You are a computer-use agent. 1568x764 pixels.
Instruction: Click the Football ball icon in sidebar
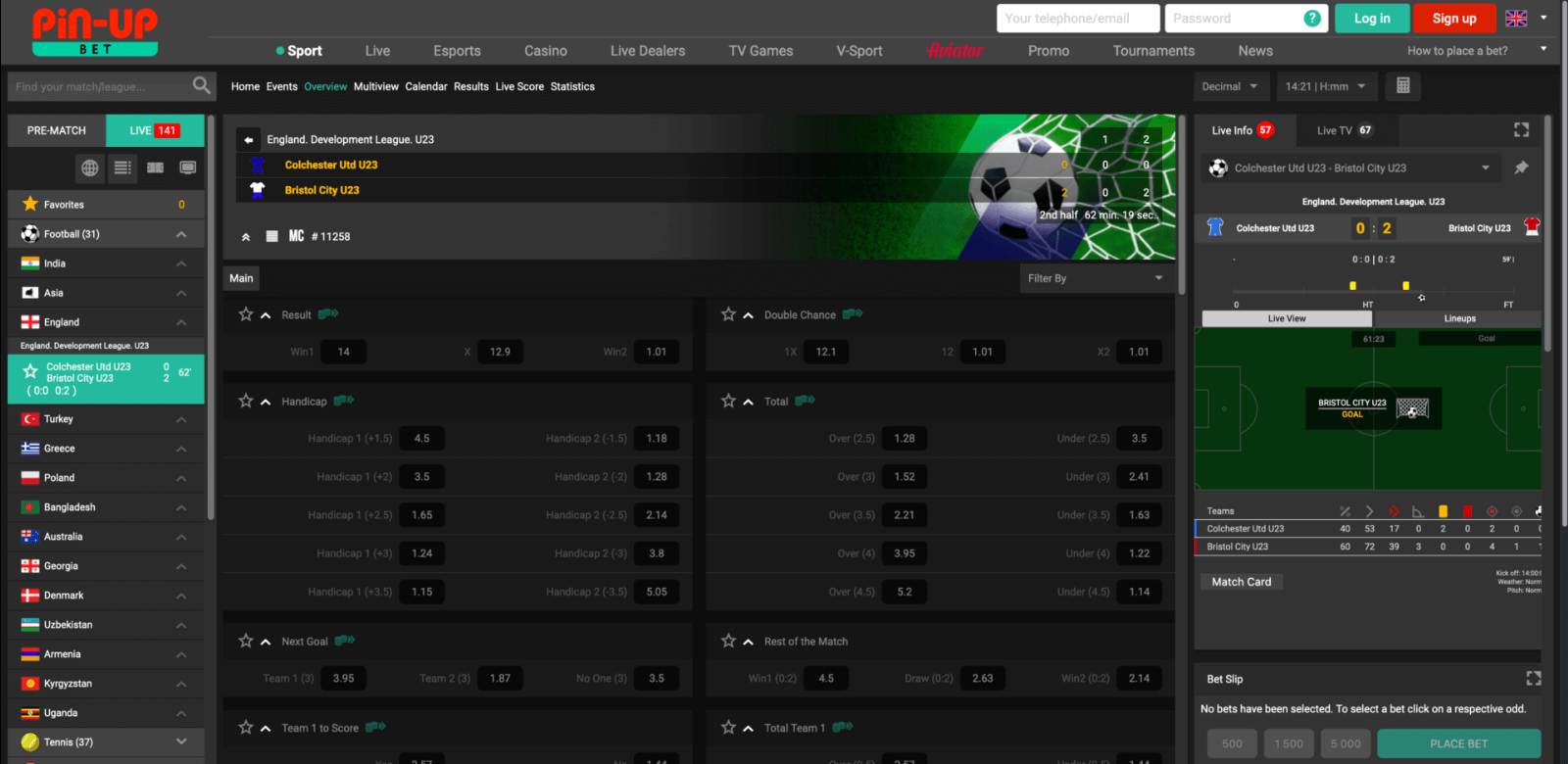click(30, 233)
